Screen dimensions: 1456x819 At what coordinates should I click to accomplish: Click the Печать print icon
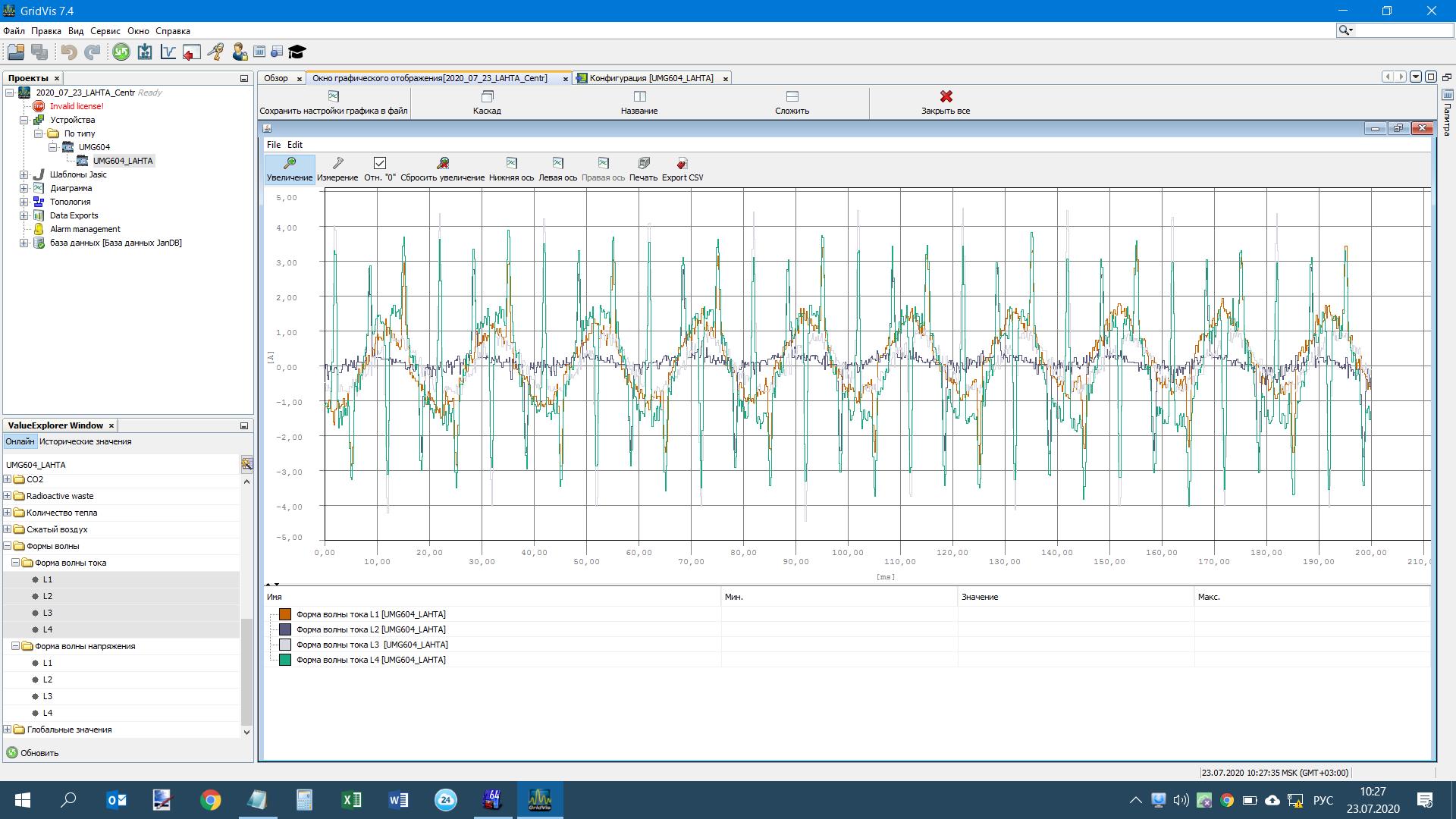click(x=643, y=168)
